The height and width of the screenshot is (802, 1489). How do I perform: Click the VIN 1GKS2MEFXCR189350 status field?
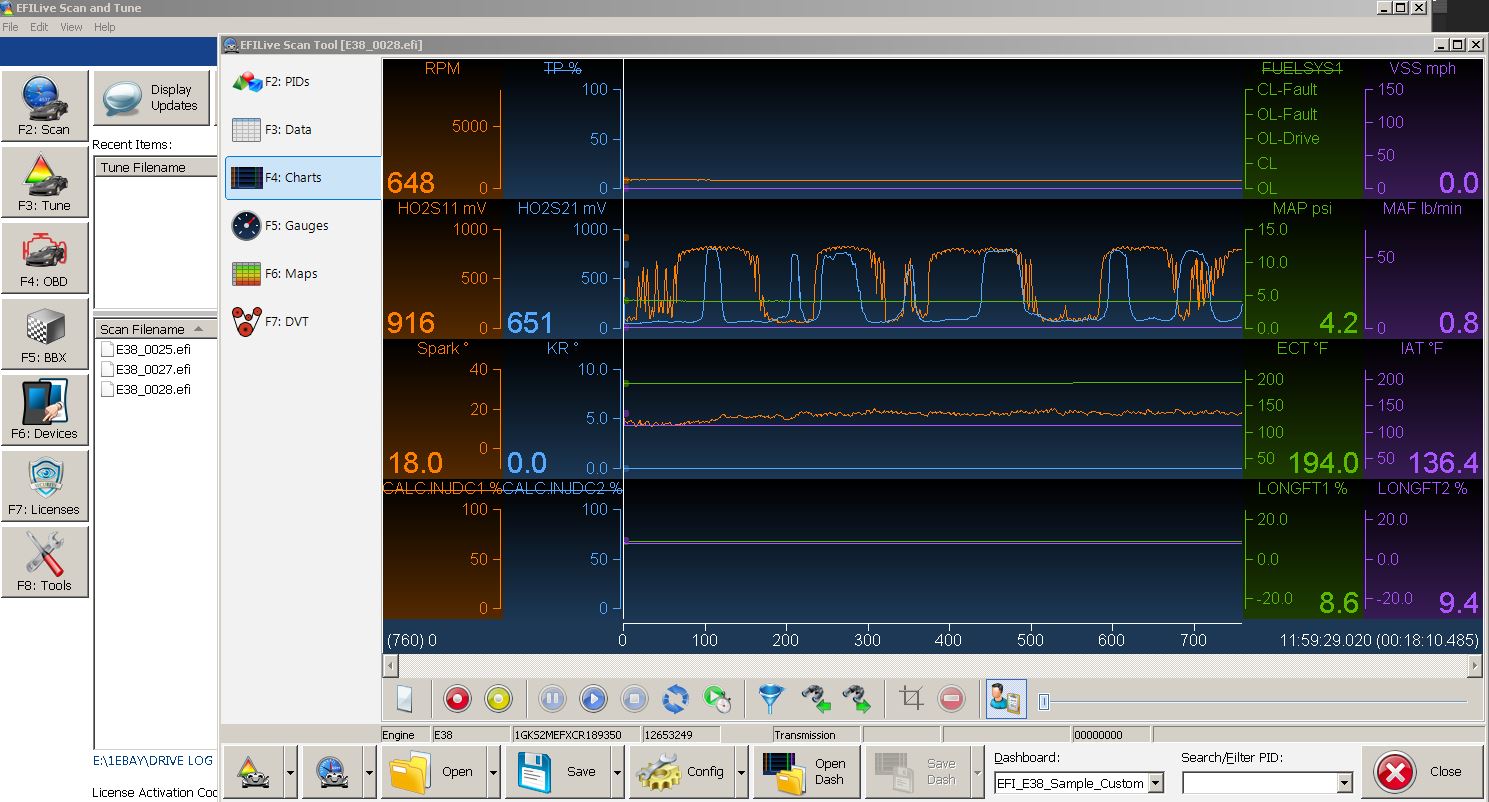575,735
